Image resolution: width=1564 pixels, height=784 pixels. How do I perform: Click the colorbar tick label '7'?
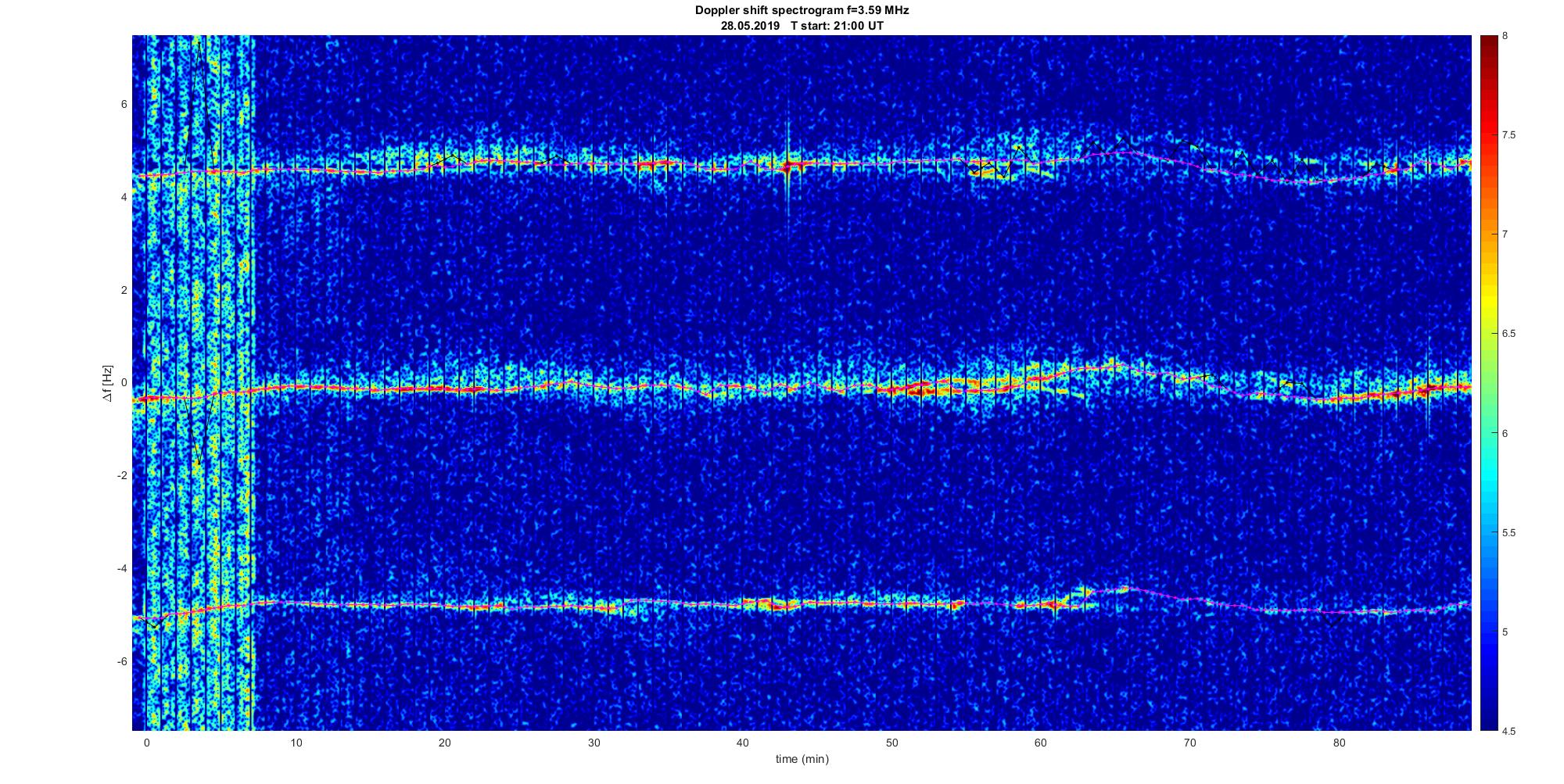[x=1505, y=234]
